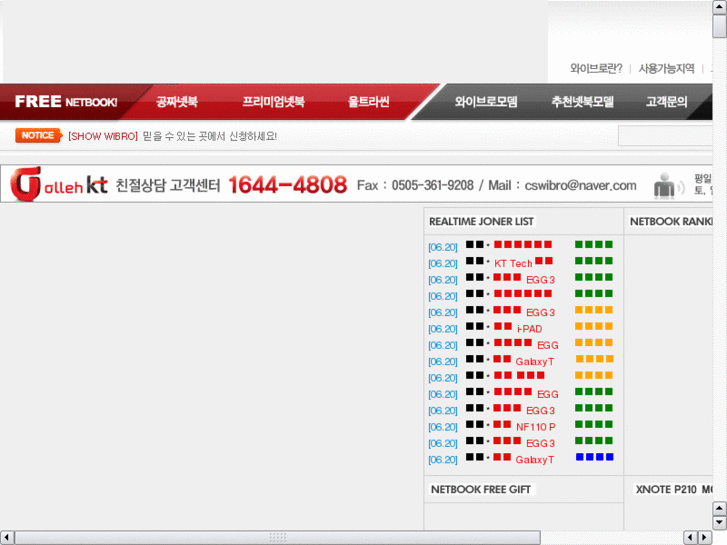The height and width of the screenshot is (545, 727).
Task: Click the 와이브로란? link
Action: [596, 69]
